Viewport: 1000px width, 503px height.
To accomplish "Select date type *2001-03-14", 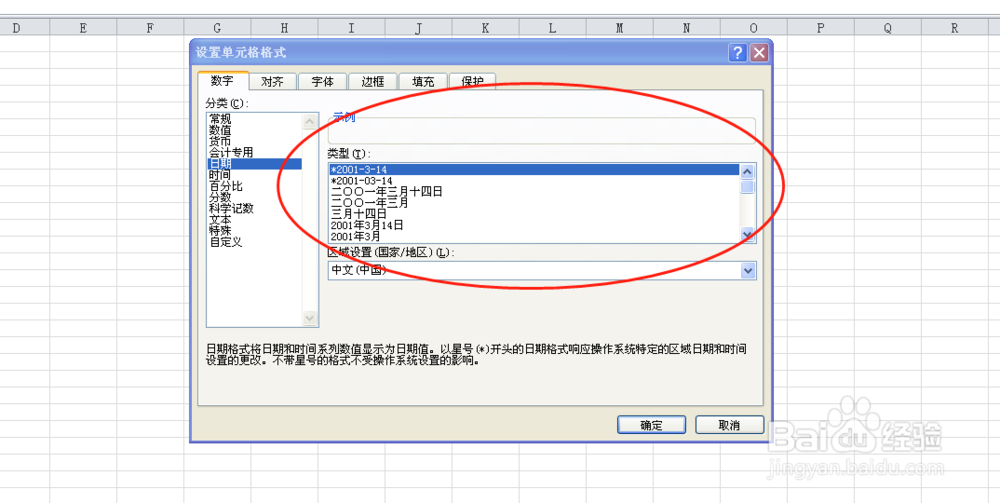I will coord(534,181).
